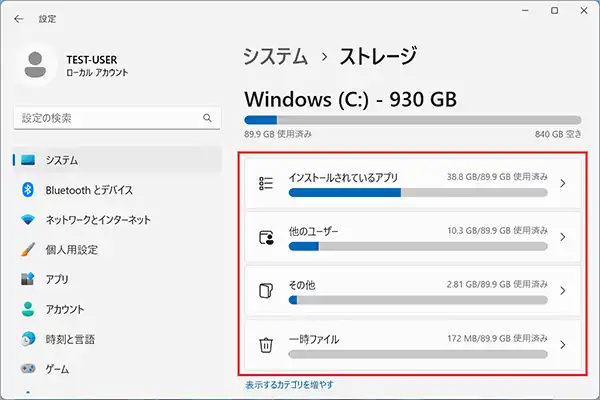This screenshot has height=400, width=600.
Task: Select システム in the sidebar
Action: tap(117, 160)
